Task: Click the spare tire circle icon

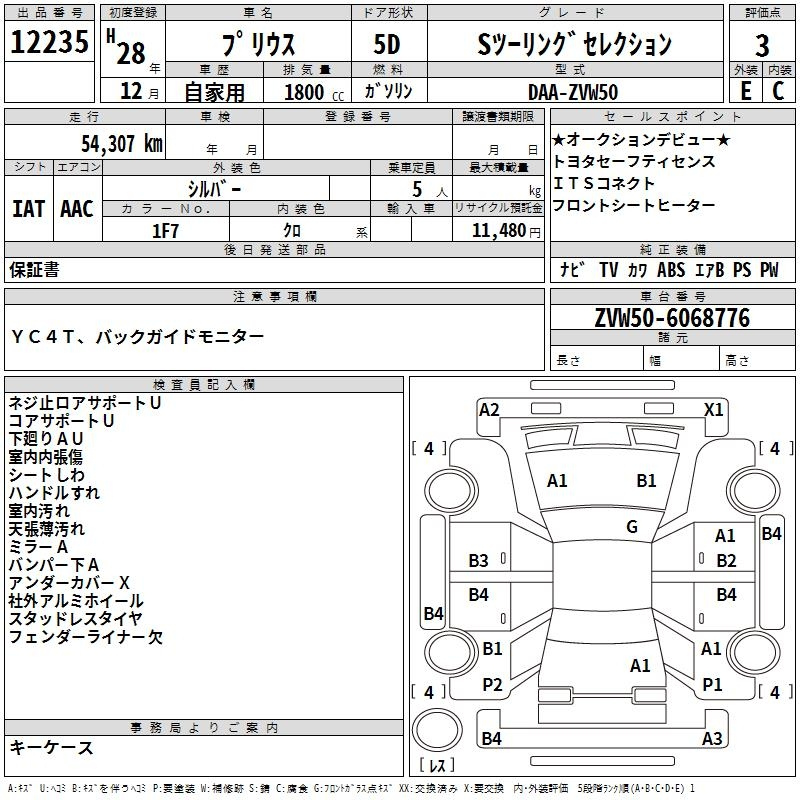Action: [437, 729]
